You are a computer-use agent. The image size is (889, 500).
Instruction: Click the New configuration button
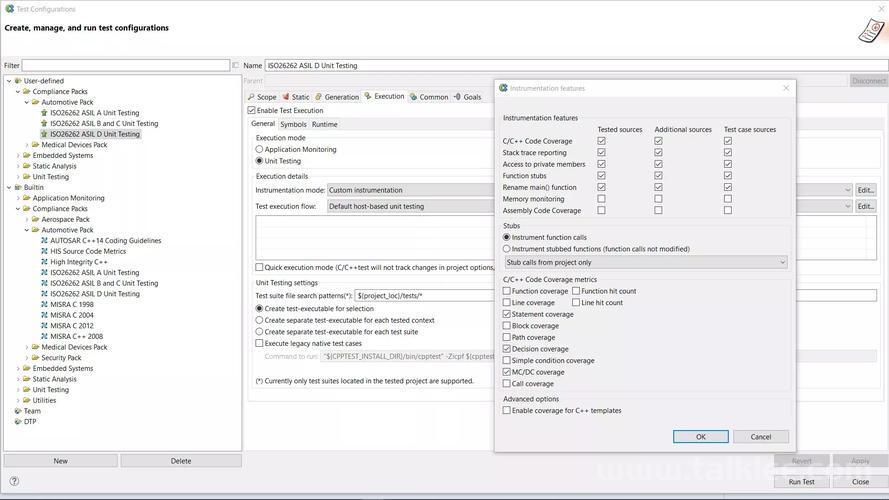pyautogui.click(x=61, y=461)
